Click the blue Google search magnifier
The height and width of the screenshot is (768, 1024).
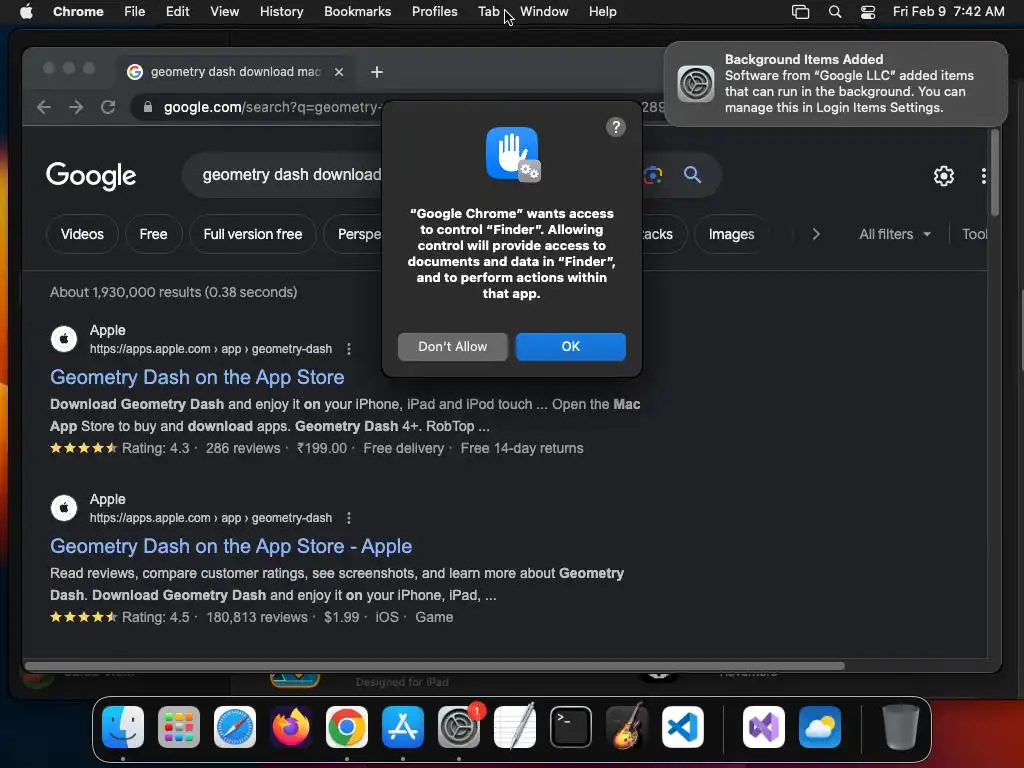point(692,174)
